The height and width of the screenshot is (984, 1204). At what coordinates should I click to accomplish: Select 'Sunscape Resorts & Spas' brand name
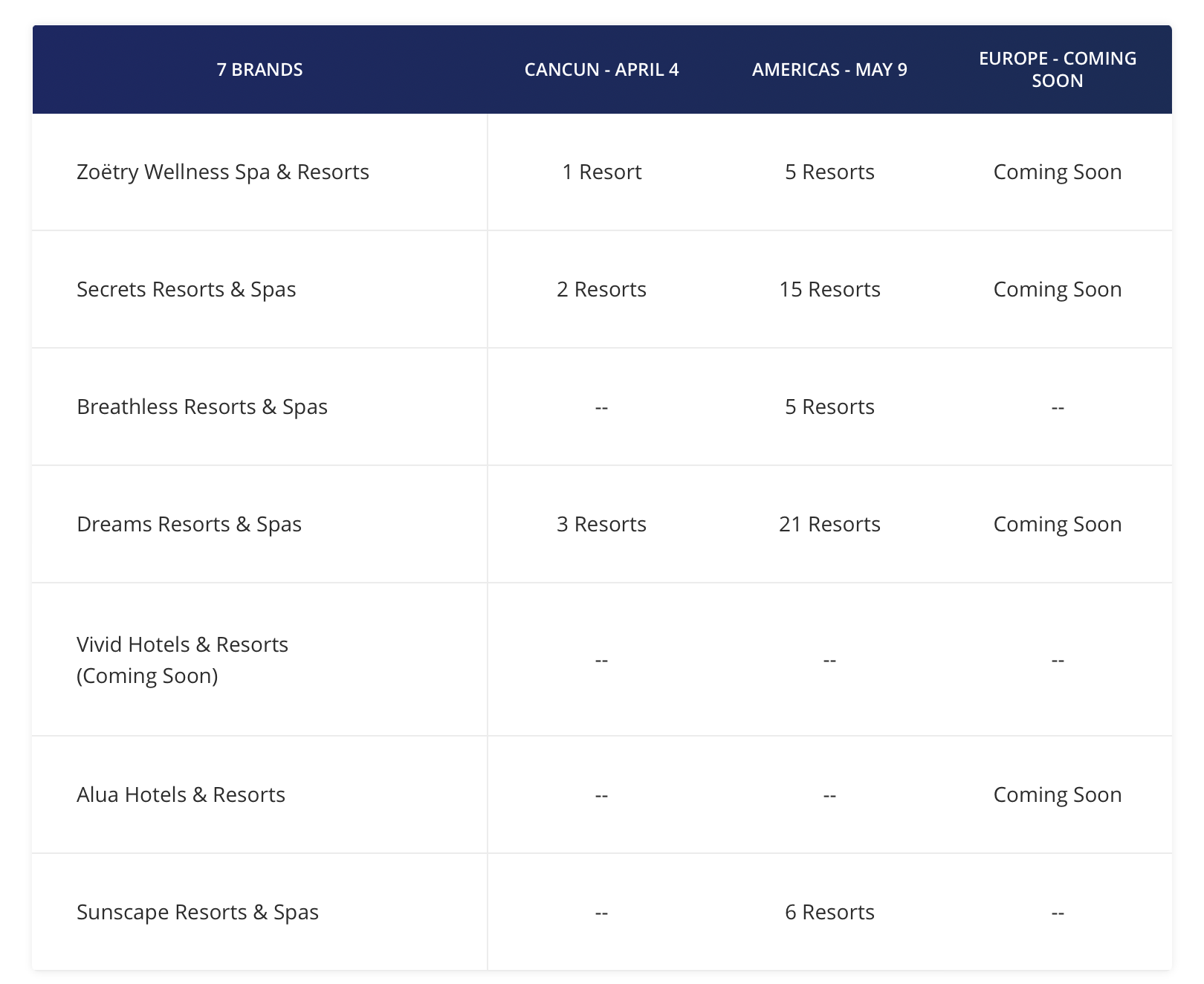(198, 913)
